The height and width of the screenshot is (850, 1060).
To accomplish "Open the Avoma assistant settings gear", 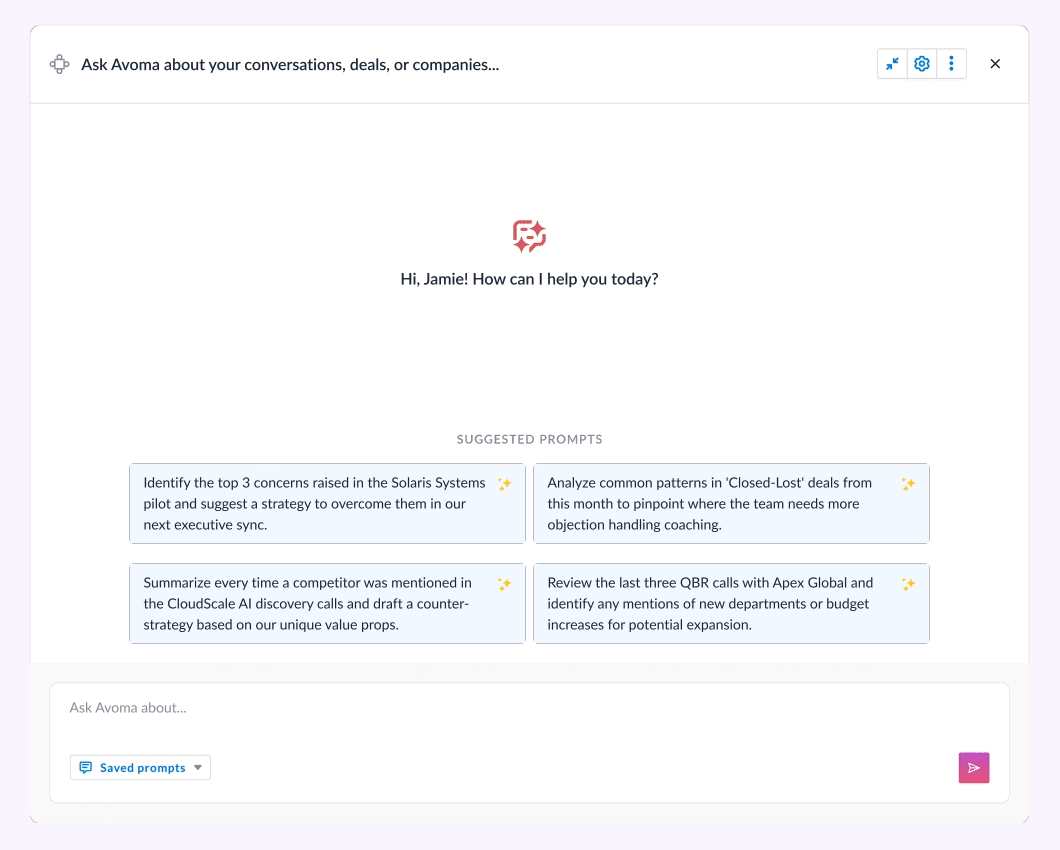I will point(921,63).
